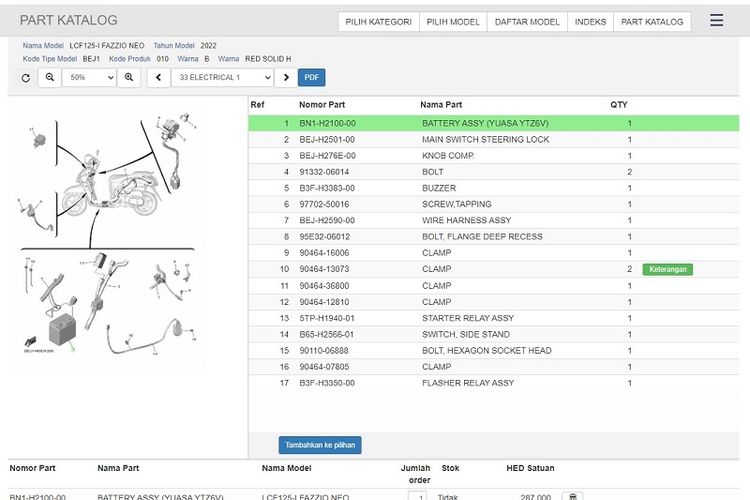
Task: Go to the INDEKS tab
Action: coord(590,22)
